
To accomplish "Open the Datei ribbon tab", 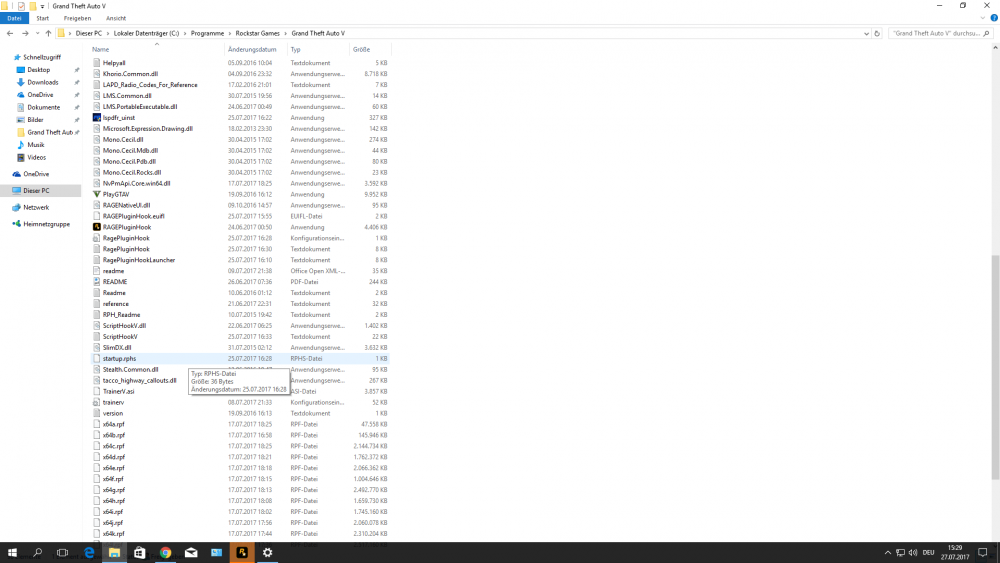I will [14, 18].
